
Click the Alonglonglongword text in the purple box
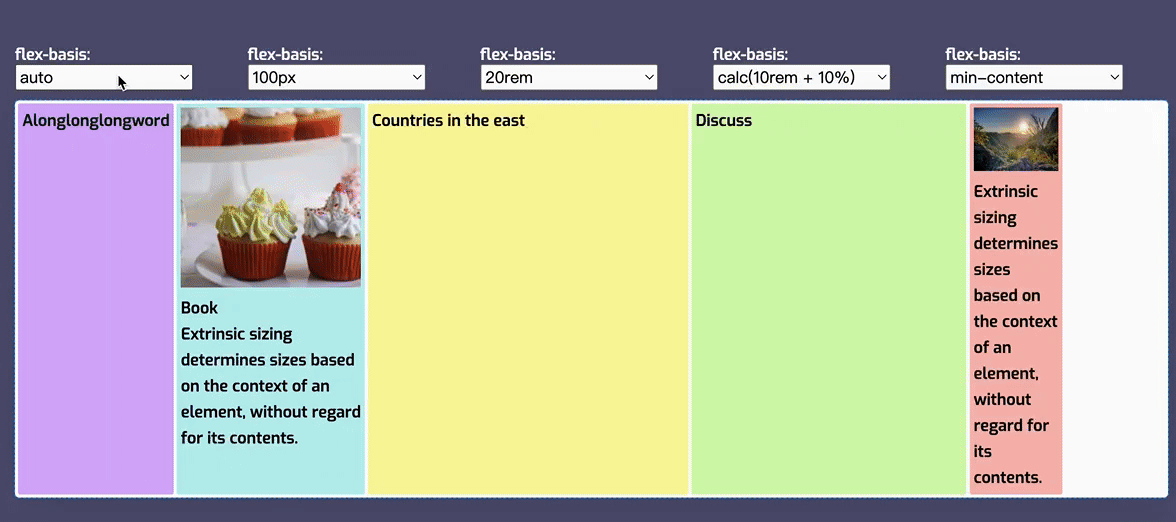[96, 121]
